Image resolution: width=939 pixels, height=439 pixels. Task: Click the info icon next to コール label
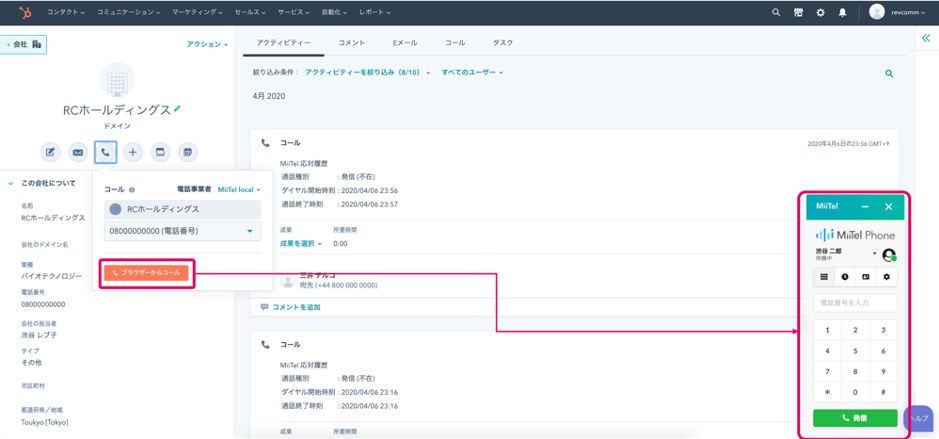tap(132, 189)
